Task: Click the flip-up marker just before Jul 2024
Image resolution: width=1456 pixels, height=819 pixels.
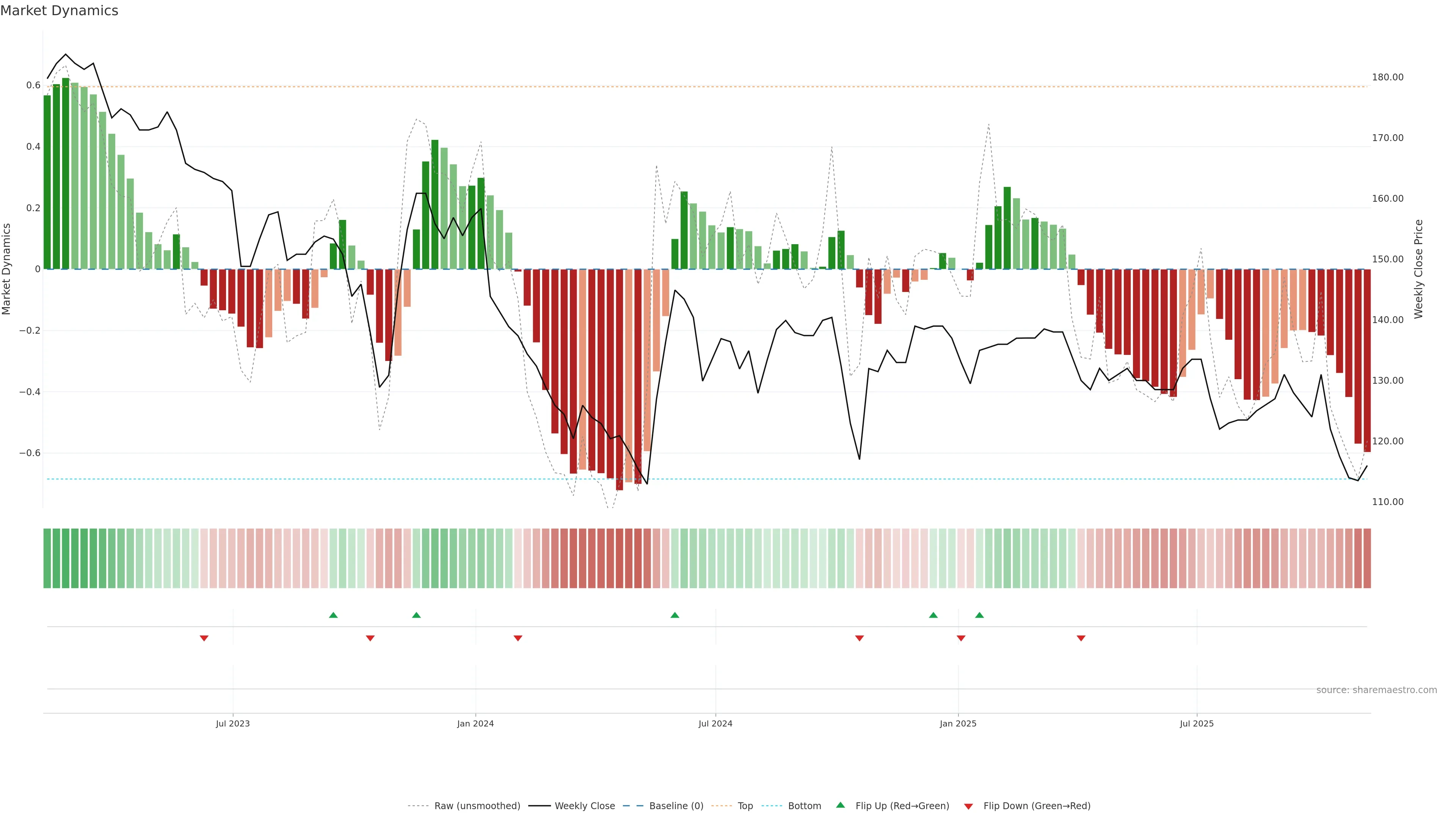Action: 675,615
